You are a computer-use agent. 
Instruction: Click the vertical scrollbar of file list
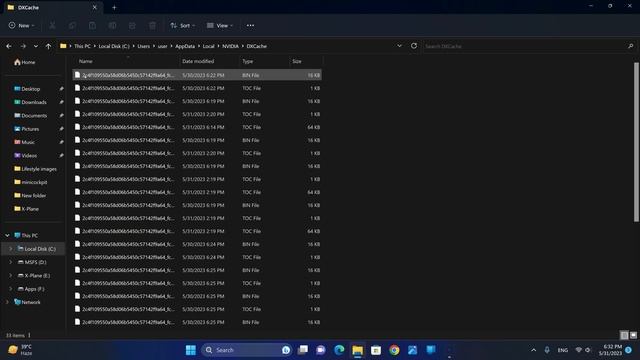tap(636, 142)
